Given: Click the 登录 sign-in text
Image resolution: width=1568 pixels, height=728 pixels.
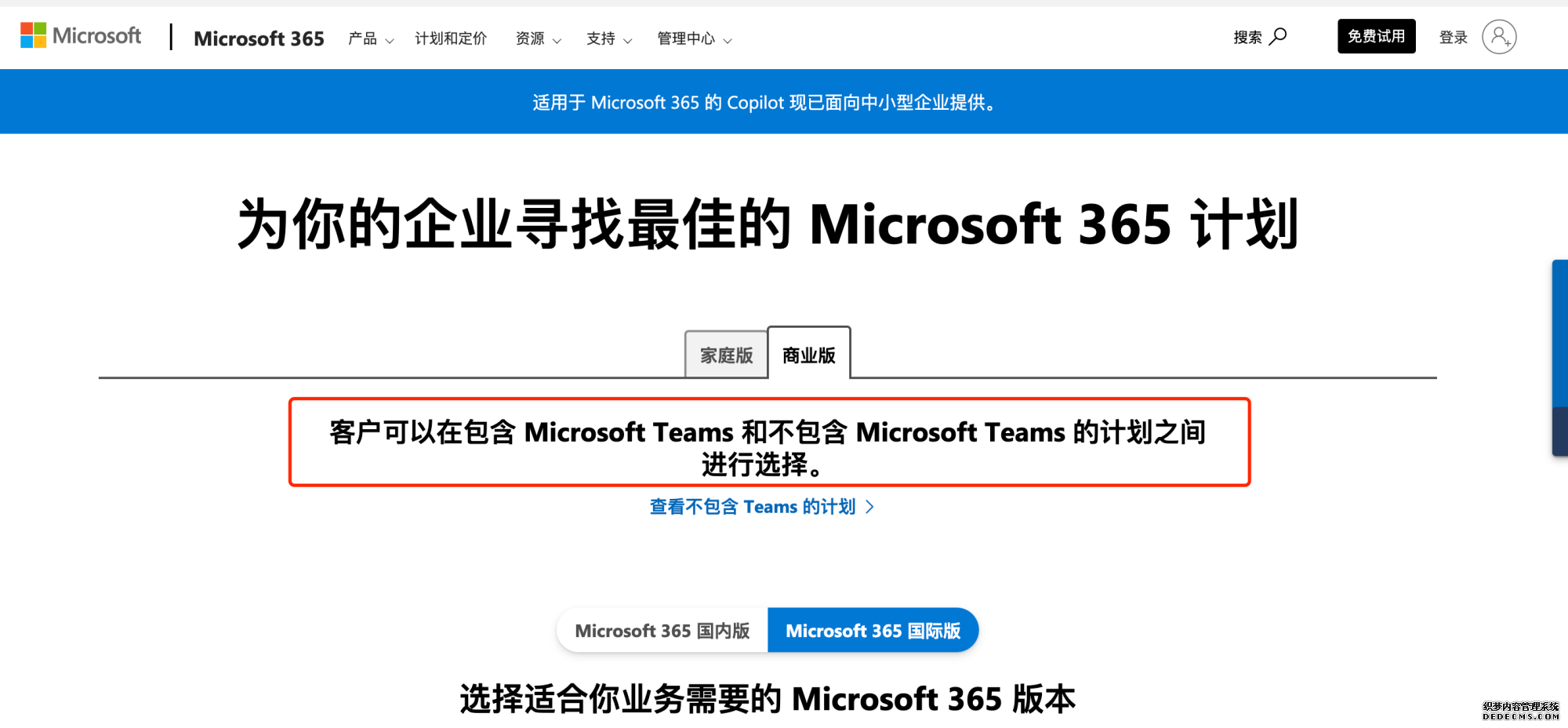Looking at the screenshot, I should pyautogui.click(x=1454, y=37).
